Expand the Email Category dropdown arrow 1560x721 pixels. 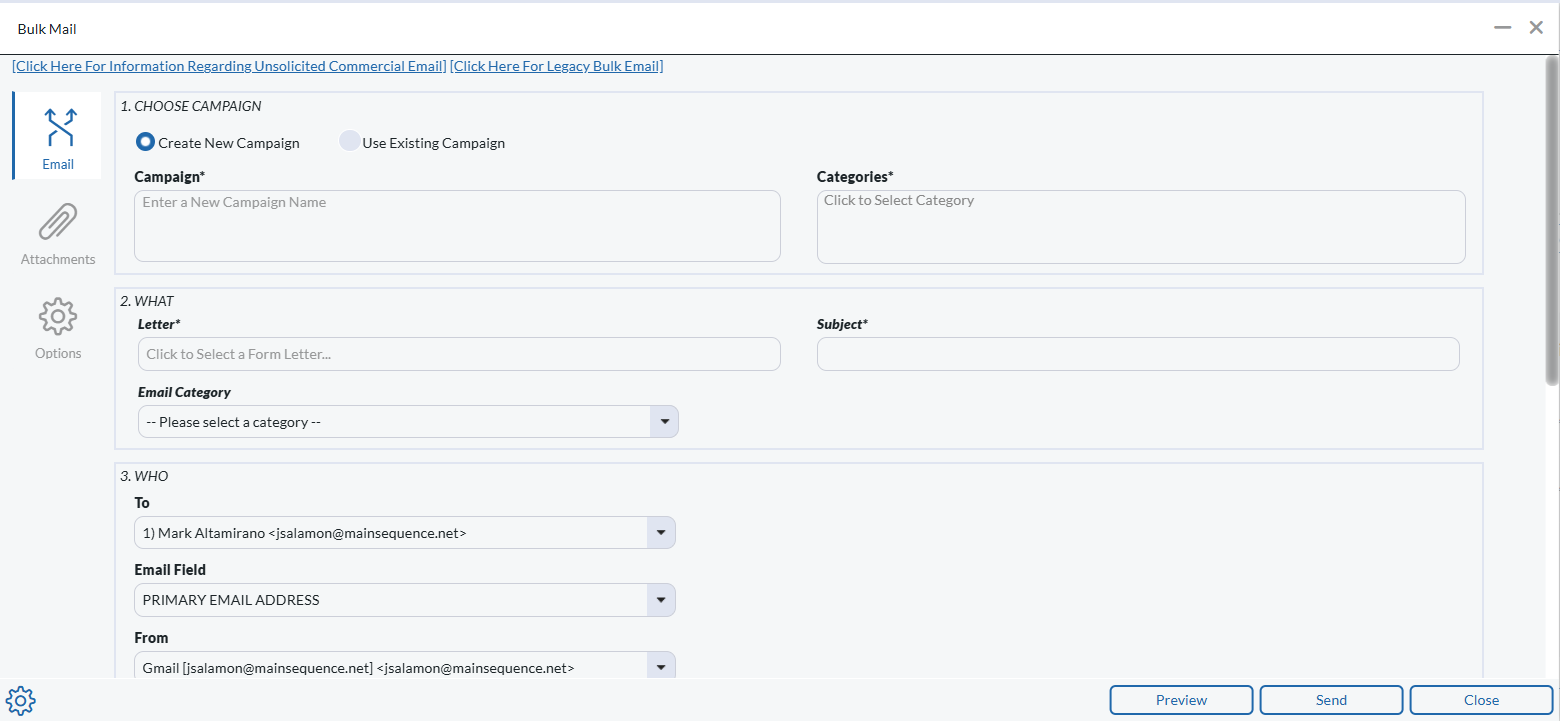[664, 422]
